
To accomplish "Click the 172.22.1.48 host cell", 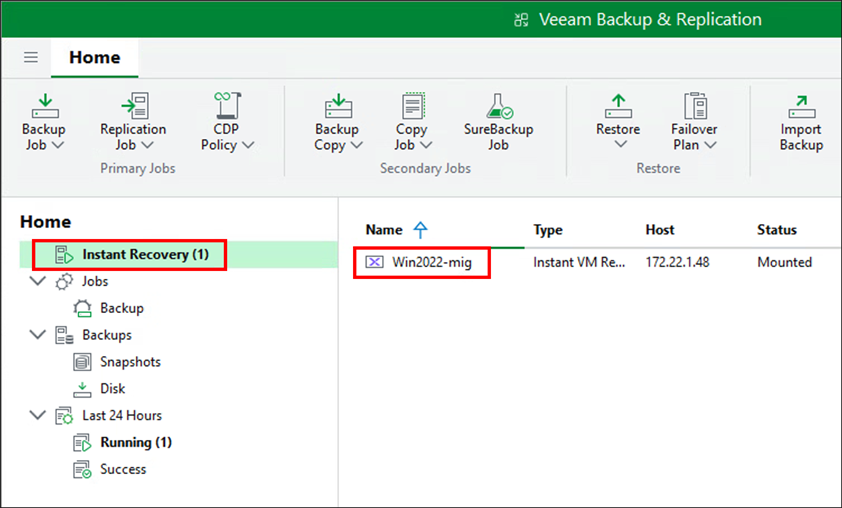I will [x=677, y=262].
